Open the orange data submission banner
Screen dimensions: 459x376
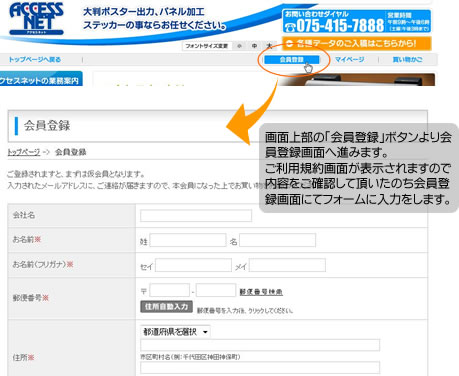(x=356, y=43)
